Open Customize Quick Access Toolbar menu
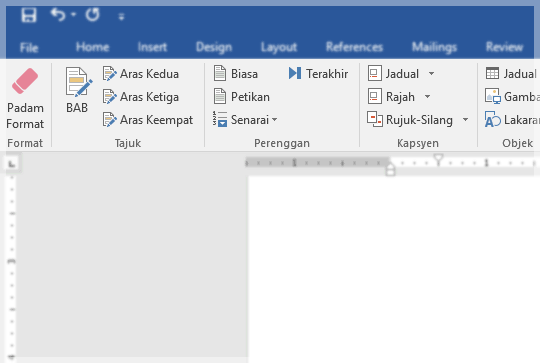Viewport: 540px width, 363px height. coord(121,17)
